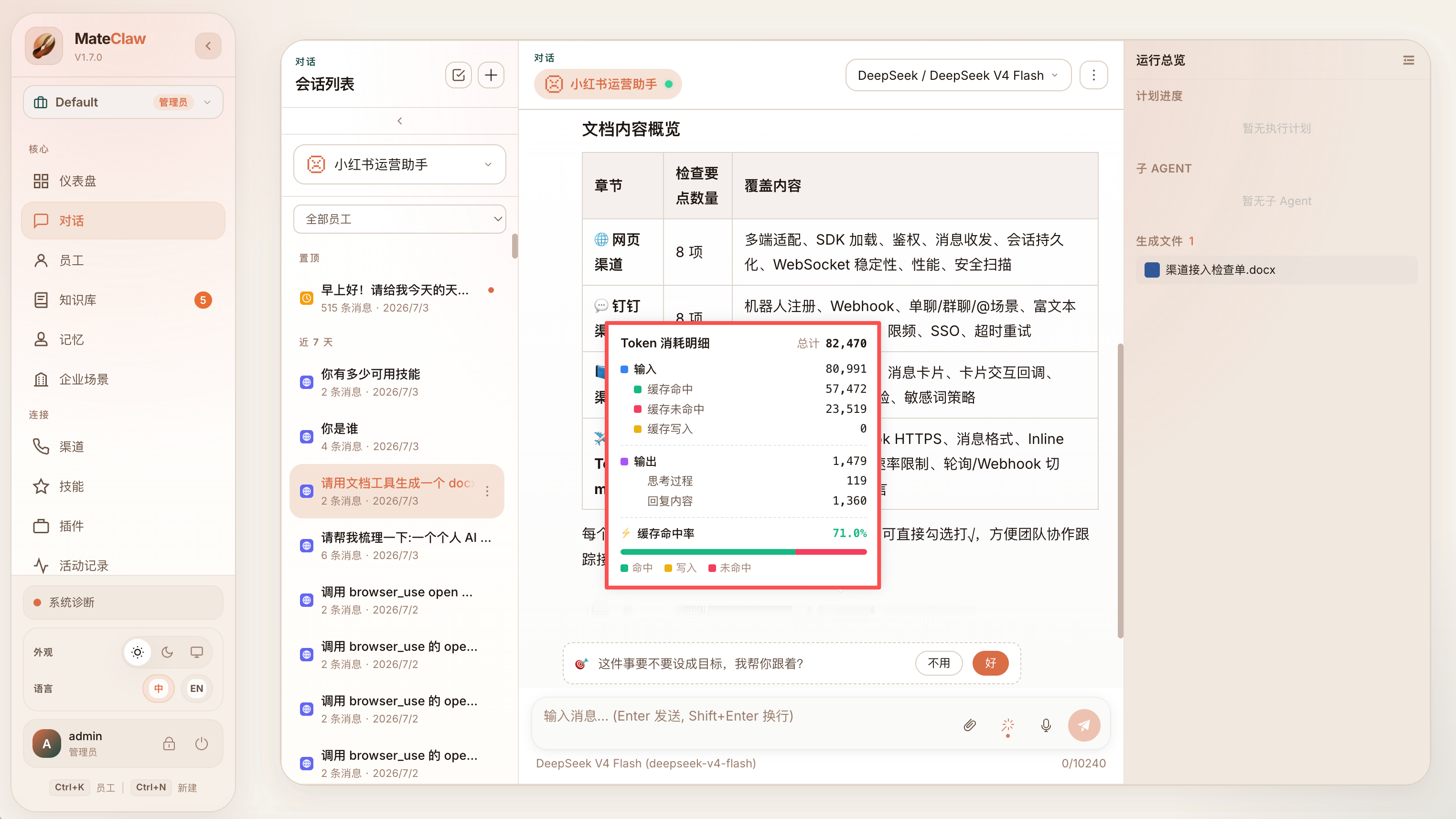Set language to 中 Chinese

point(159,689)
